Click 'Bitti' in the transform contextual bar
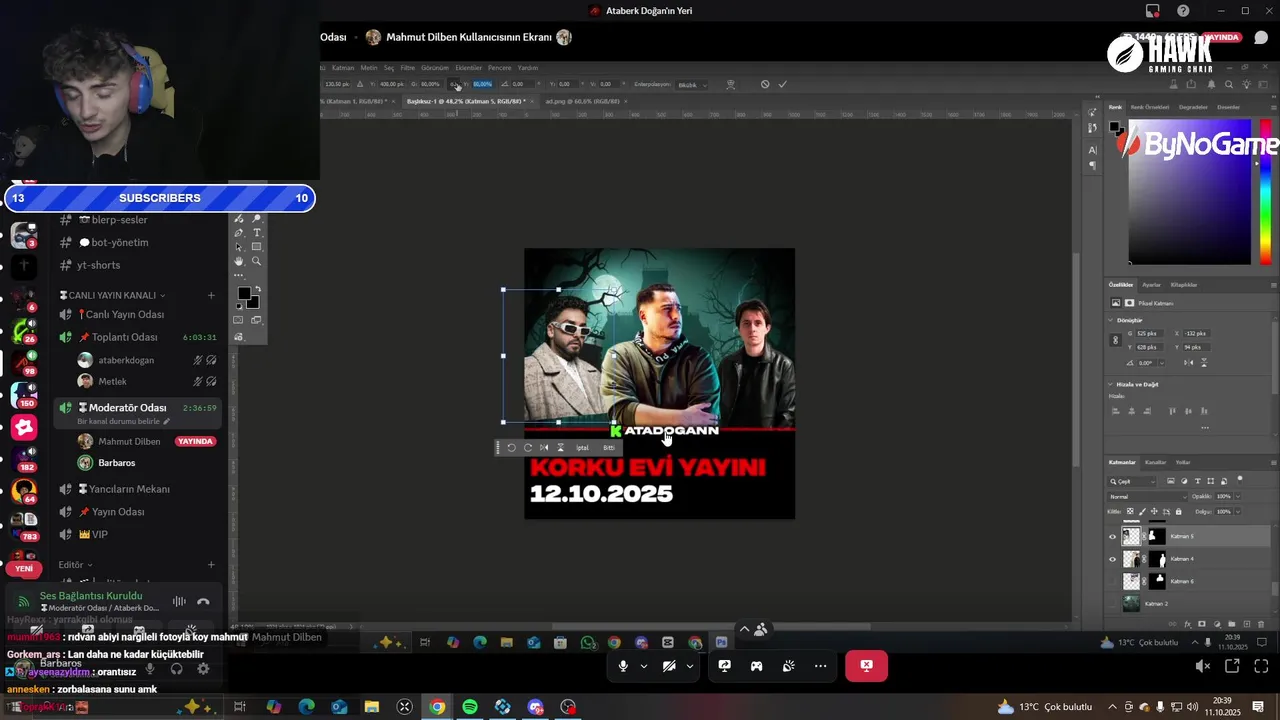The width and height of the screenshot is (1280, 720). pyautogui.click(x=608, y=448)
